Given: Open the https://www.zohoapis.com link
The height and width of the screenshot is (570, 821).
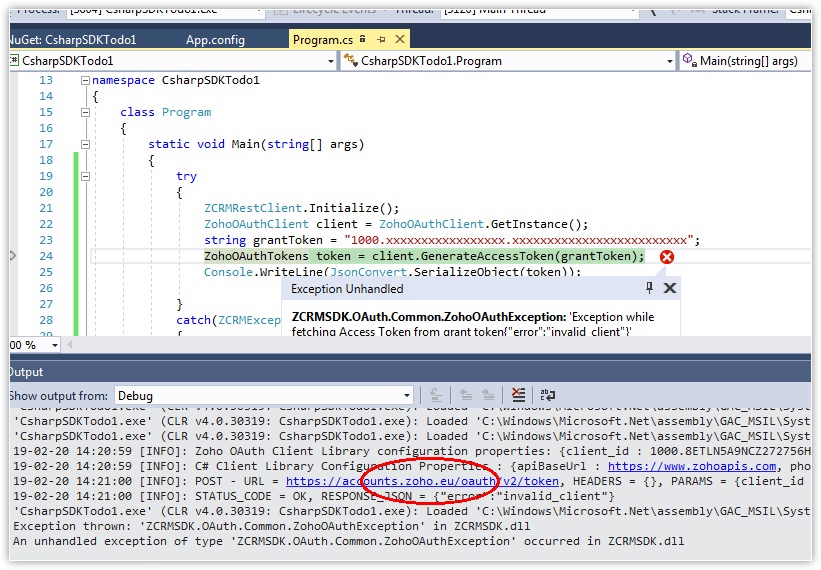Looking at the screenshot, I should click(692, 466).
